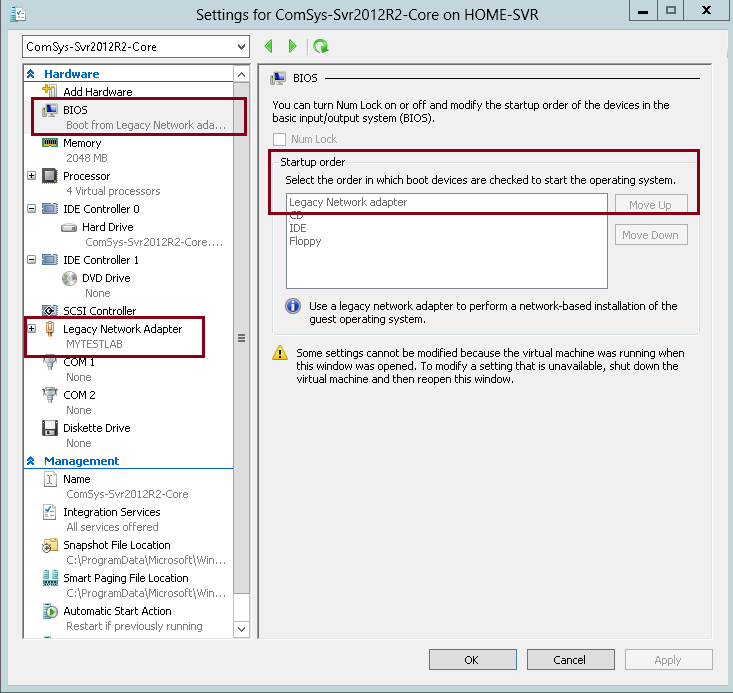Click the Apply button

pyautogui.click(x=668, y=660)
